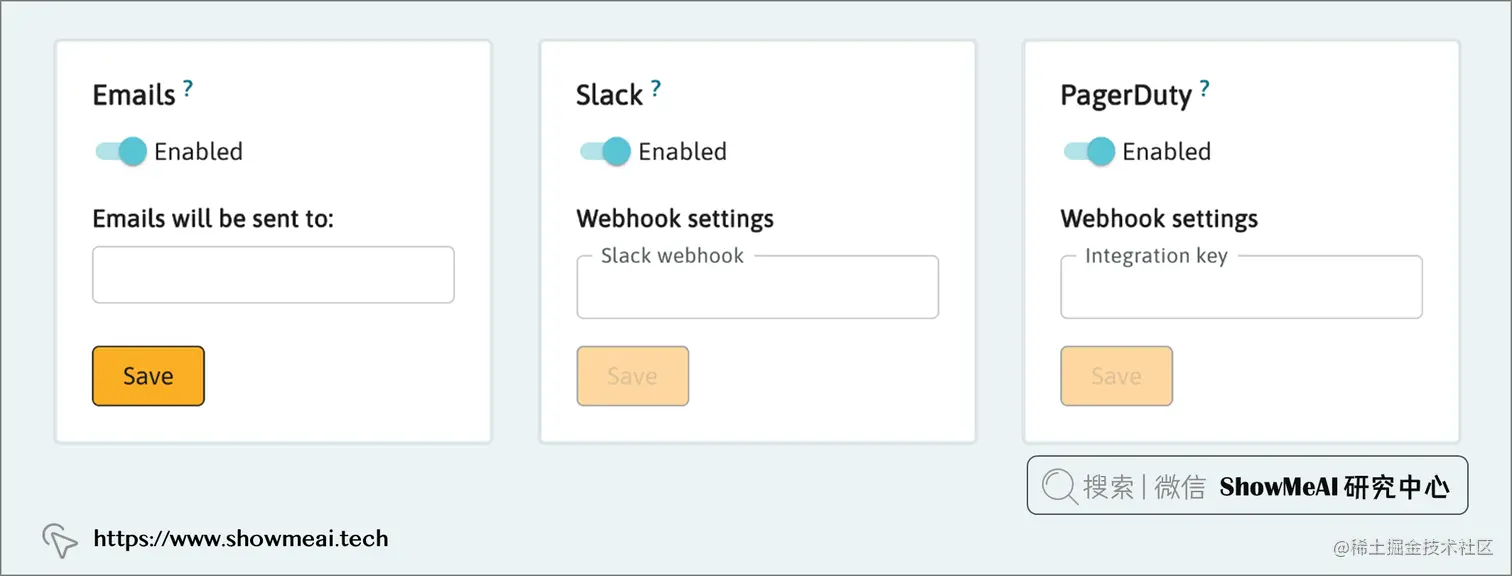
Task: Click the Save button in the Slack card
Action: pyautogui.click(x=632, y=376)
